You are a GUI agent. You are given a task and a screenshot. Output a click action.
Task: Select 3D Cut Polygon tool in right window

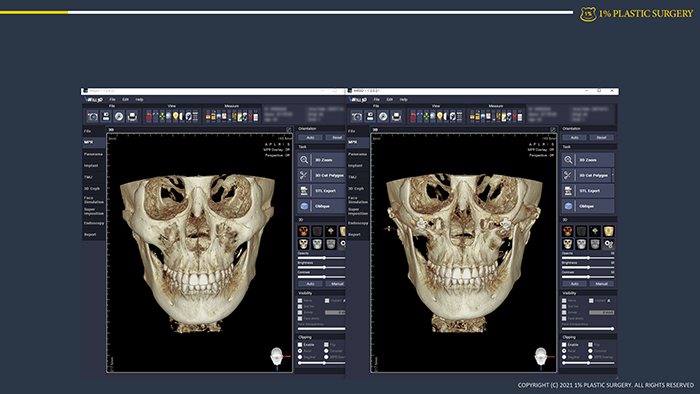point(588,175)
